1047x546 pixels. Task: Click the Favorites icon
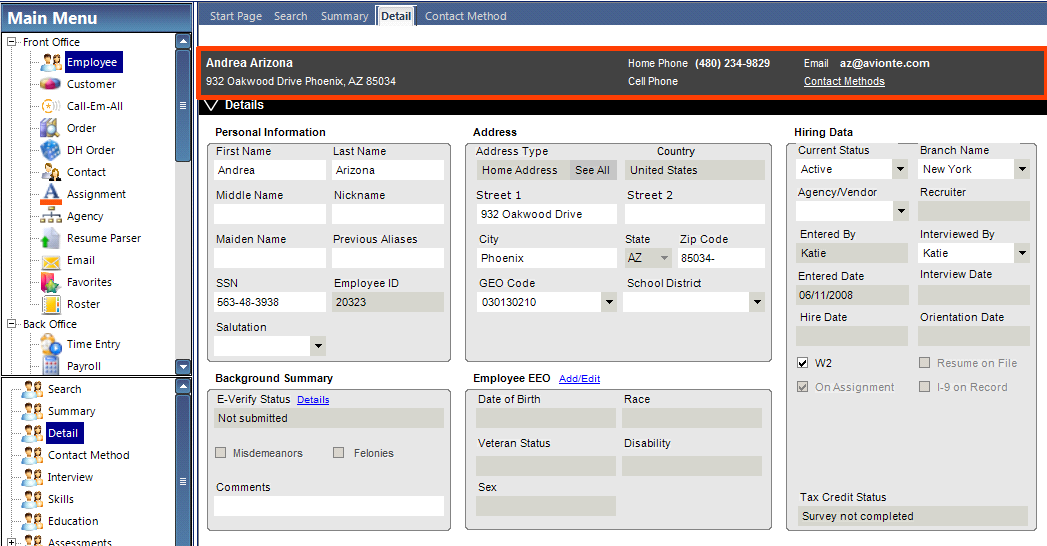coord(50,282)
